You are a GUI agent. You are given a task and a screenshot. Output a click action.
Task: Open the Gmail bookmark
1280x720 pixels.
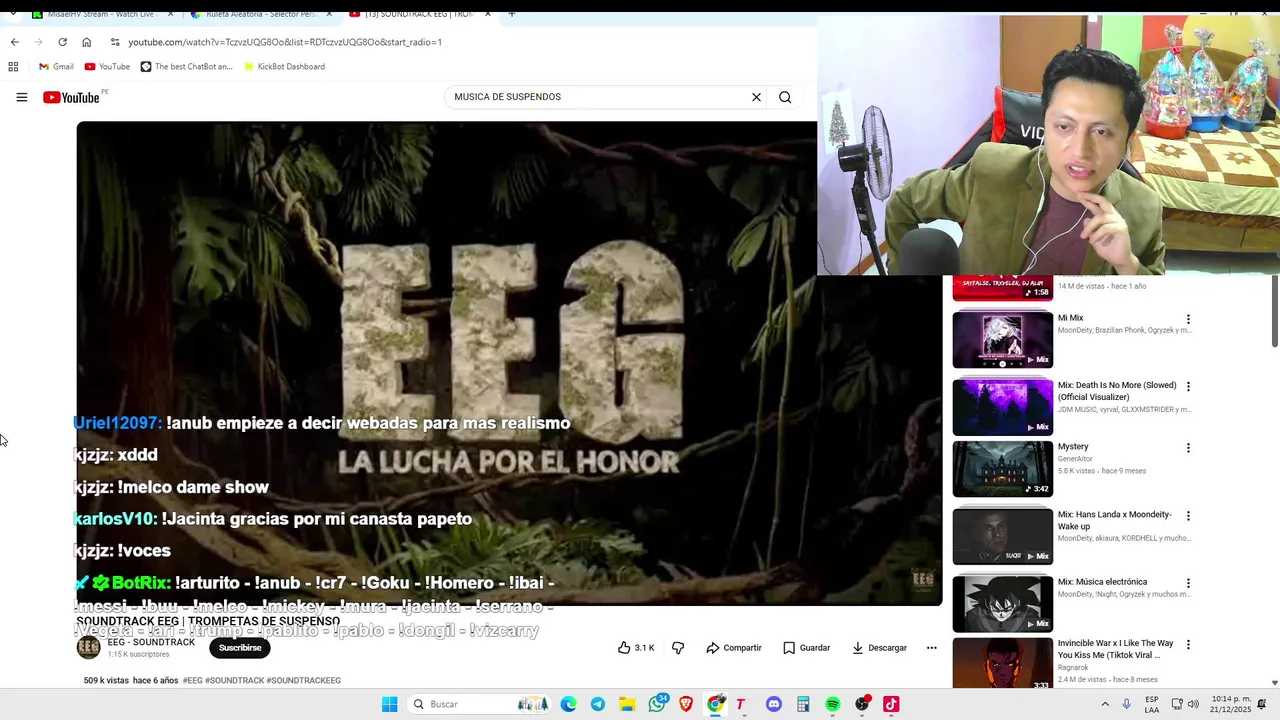point(56,67)
